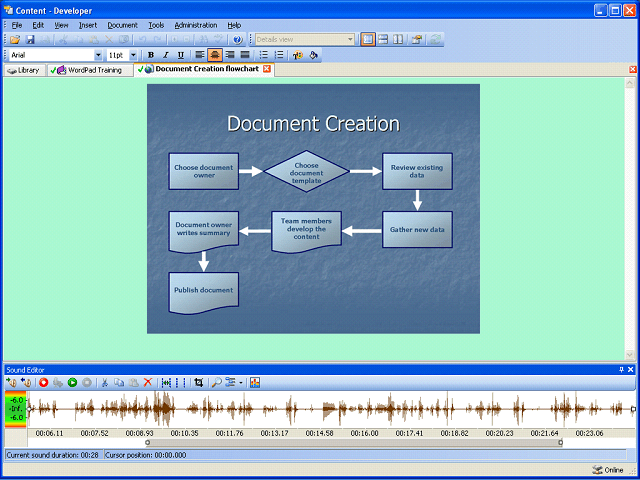Click the select-all markers icon in Sound Editor

coord(166,382)
